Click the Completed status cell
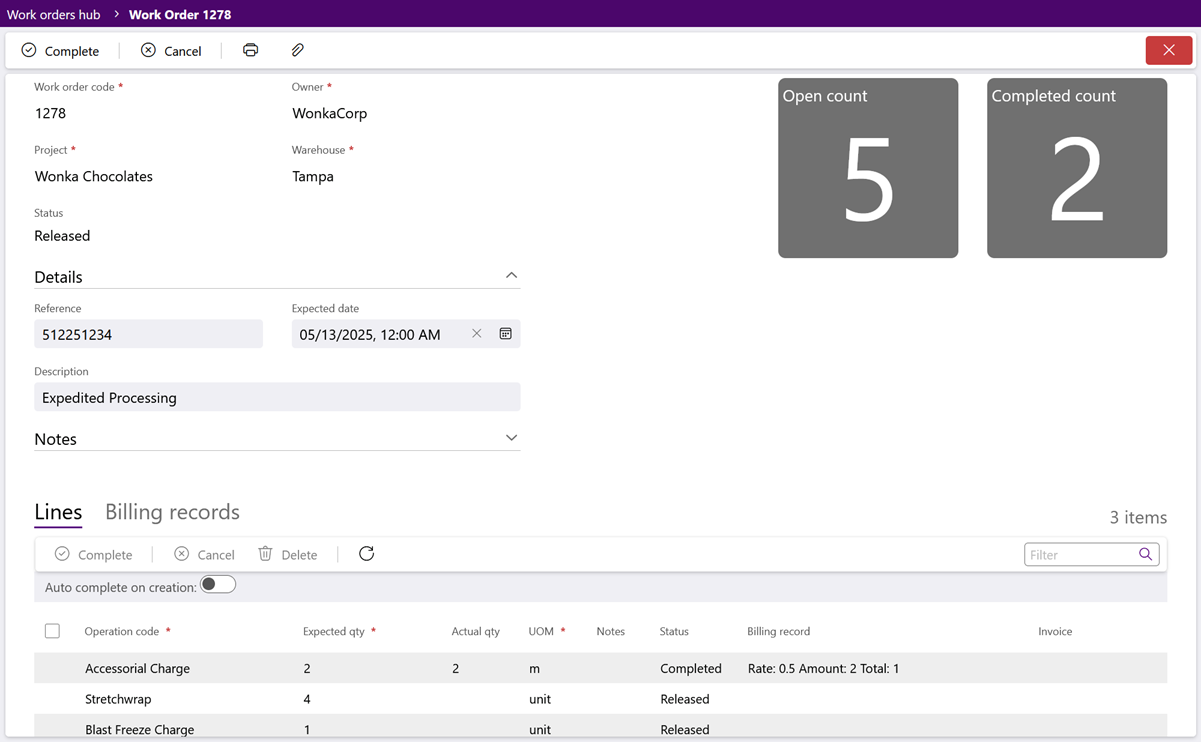 tap(690, 668)
